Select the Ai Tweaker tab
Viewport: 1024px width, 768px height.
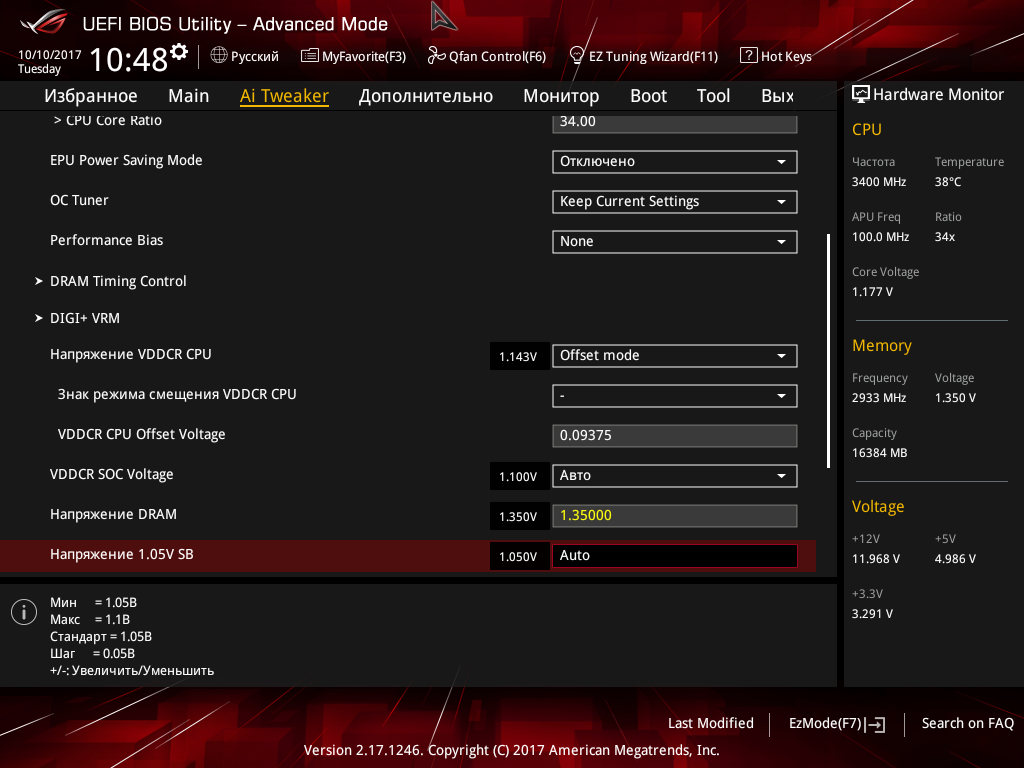click(x=284, y=96)
